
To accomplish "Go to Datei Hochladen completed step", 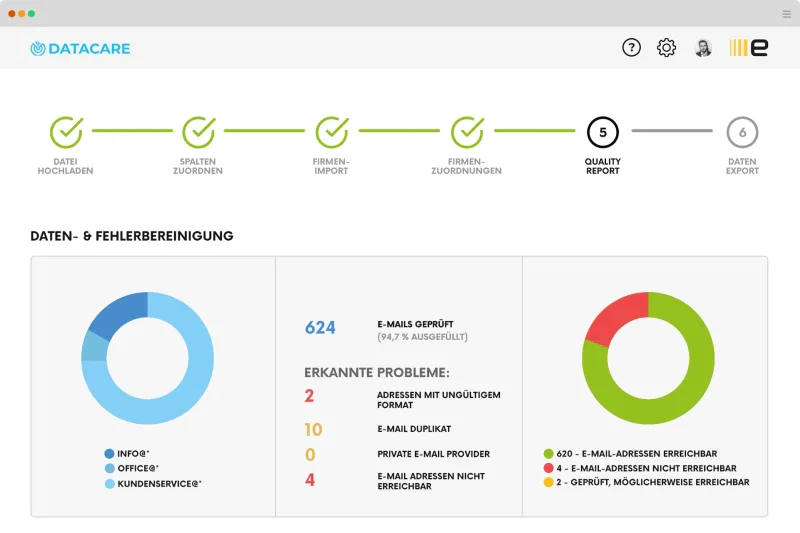I will (x=66, y=132).
